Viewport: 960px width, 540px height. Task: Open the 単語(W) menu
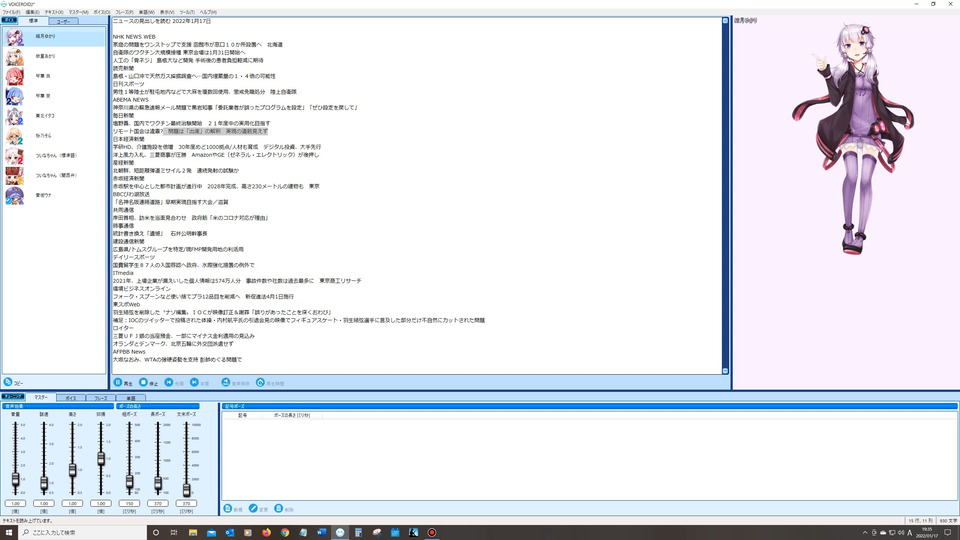tap(147, 12)
